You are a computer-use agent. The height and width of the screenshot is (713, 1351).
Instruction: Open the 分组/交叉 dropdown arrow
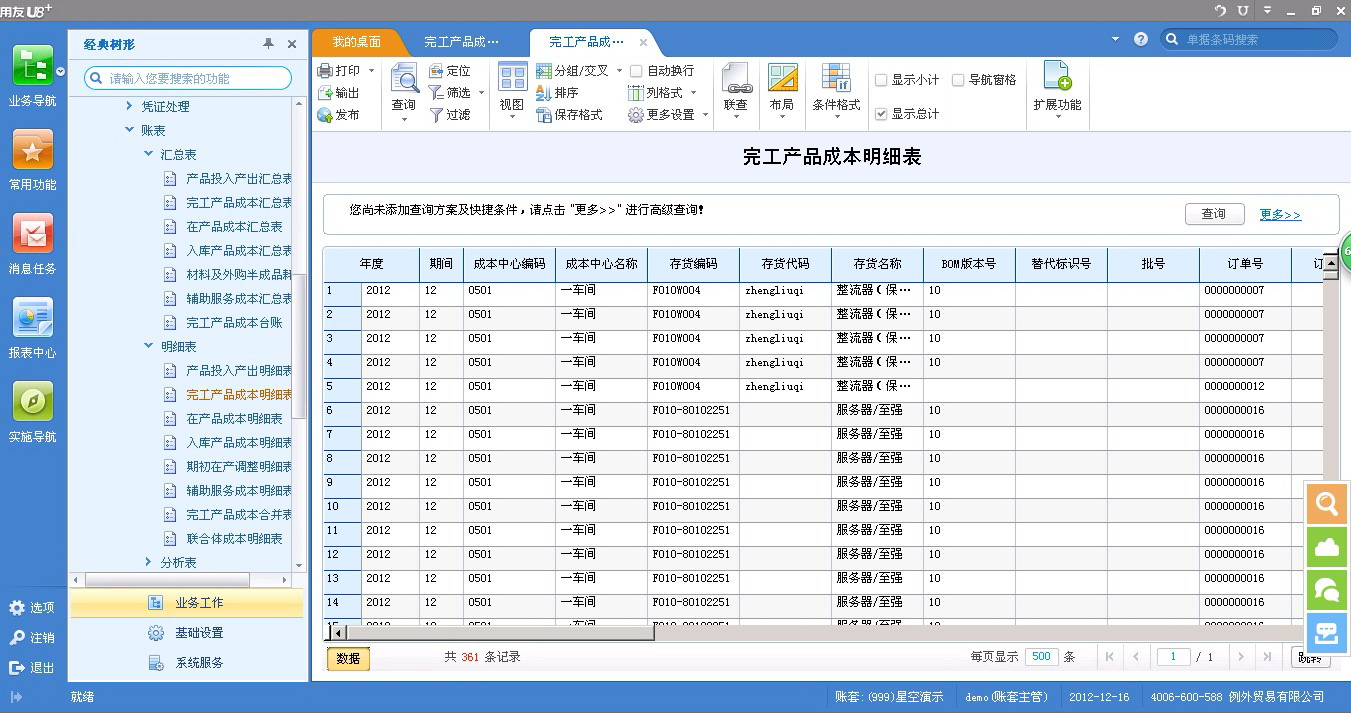[619, 71]
